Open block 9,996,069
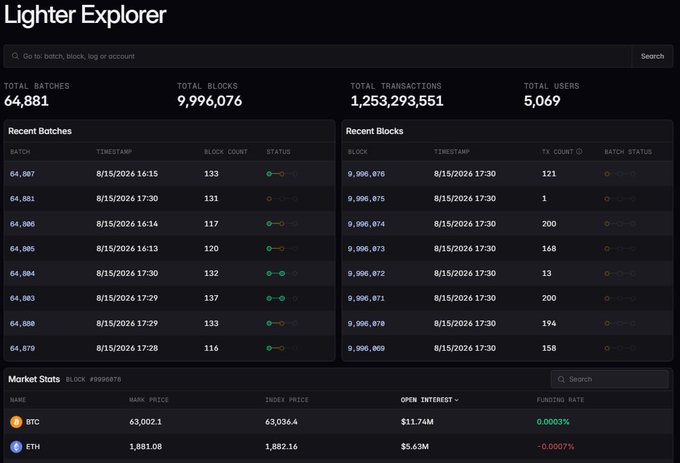Screen dimensions: 680x463 pyautogui.click(x=366, y=348)
